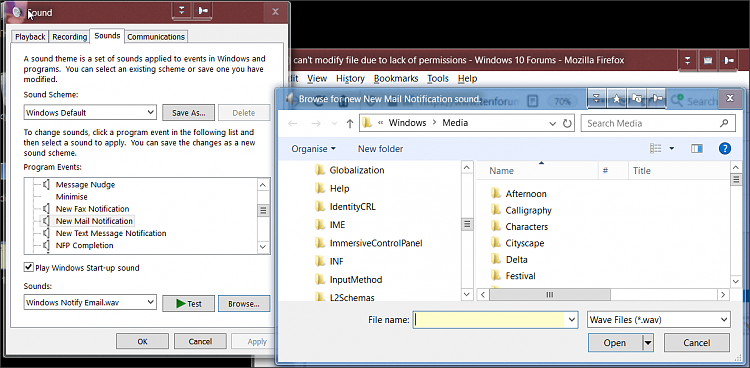The width and height of the screenshot is (750, 368).
Task: Select the Sounds tab
Action: (107, 36)
